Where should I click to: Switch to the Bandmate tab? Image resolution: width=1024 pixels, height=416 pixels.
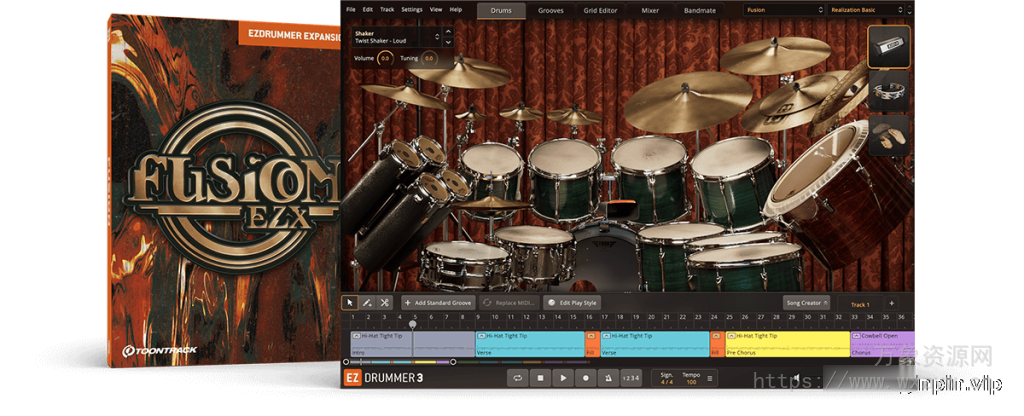700,10
